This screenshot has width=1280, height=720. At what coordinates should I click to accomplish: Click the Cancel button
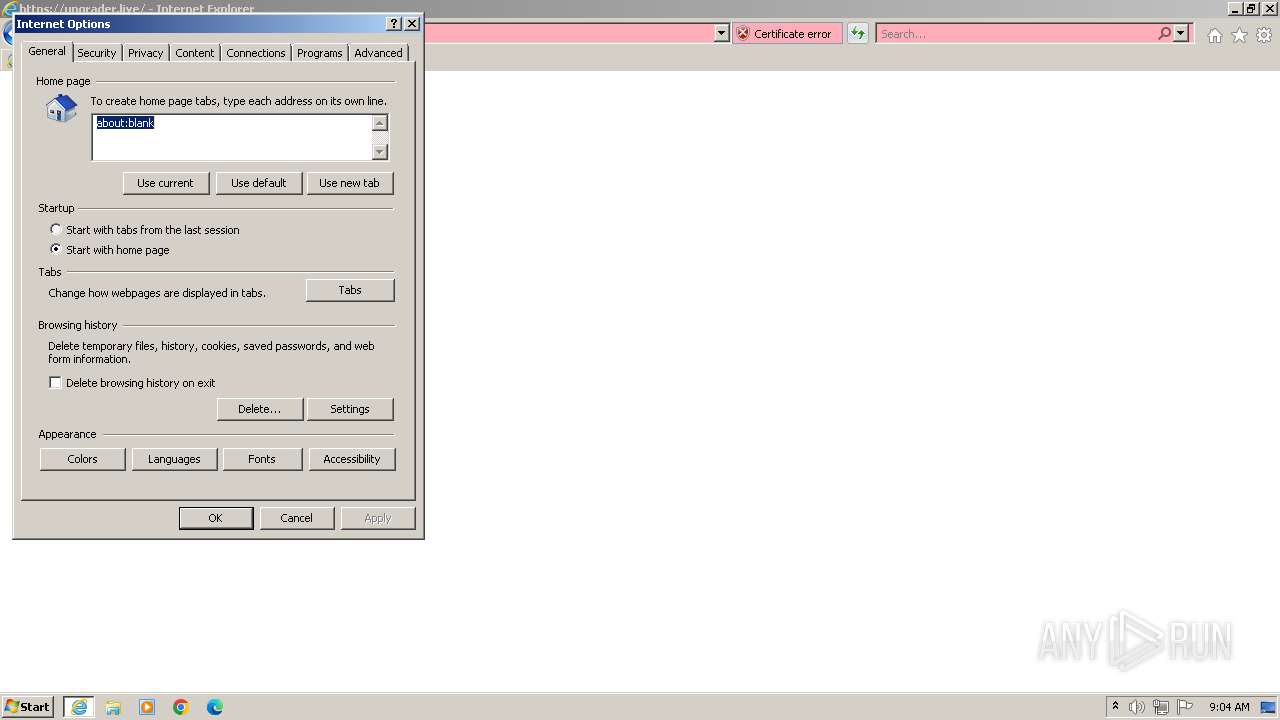click(297, 518)
